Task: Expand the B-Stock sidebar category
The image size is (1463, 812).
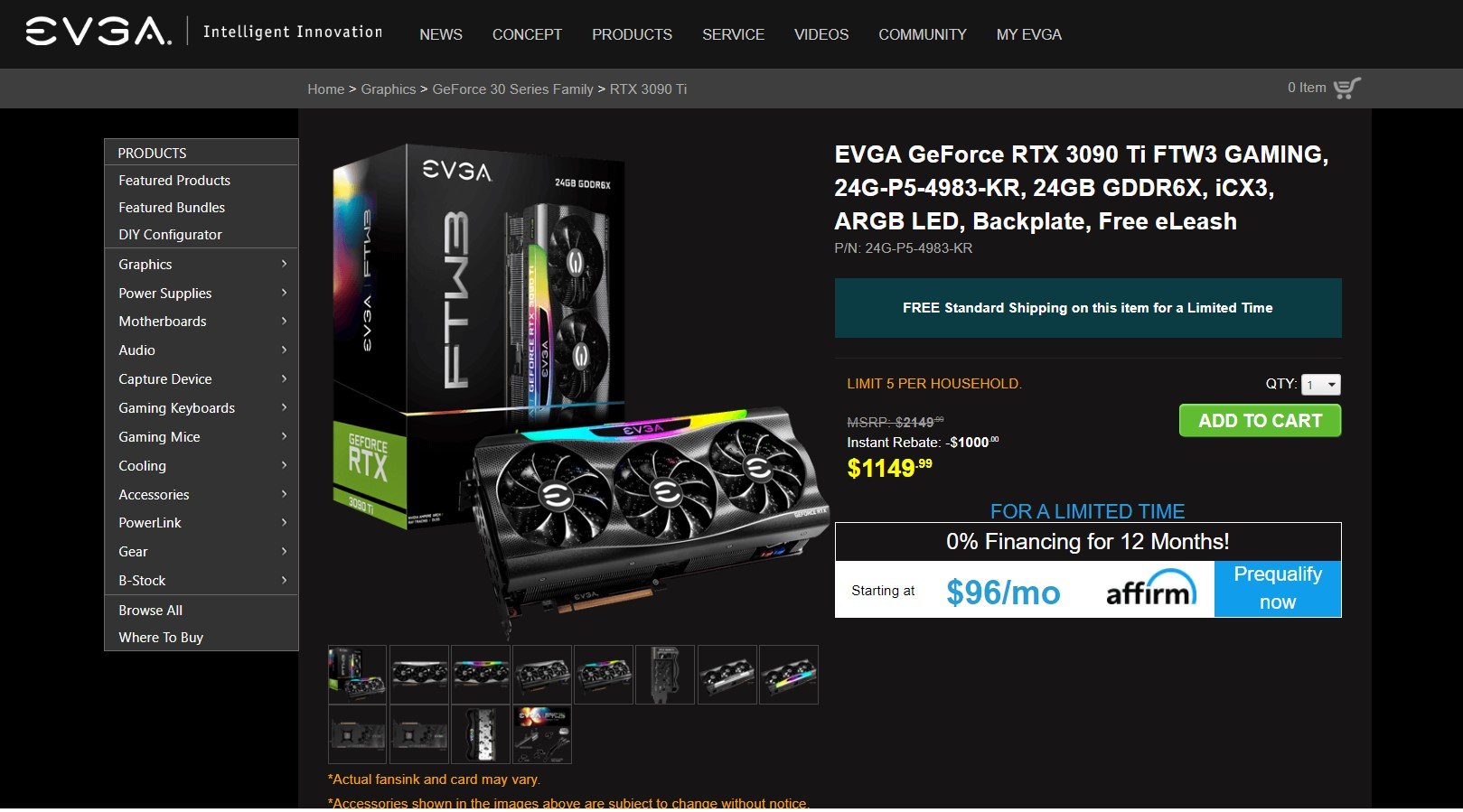Action: tap(202, 580)
